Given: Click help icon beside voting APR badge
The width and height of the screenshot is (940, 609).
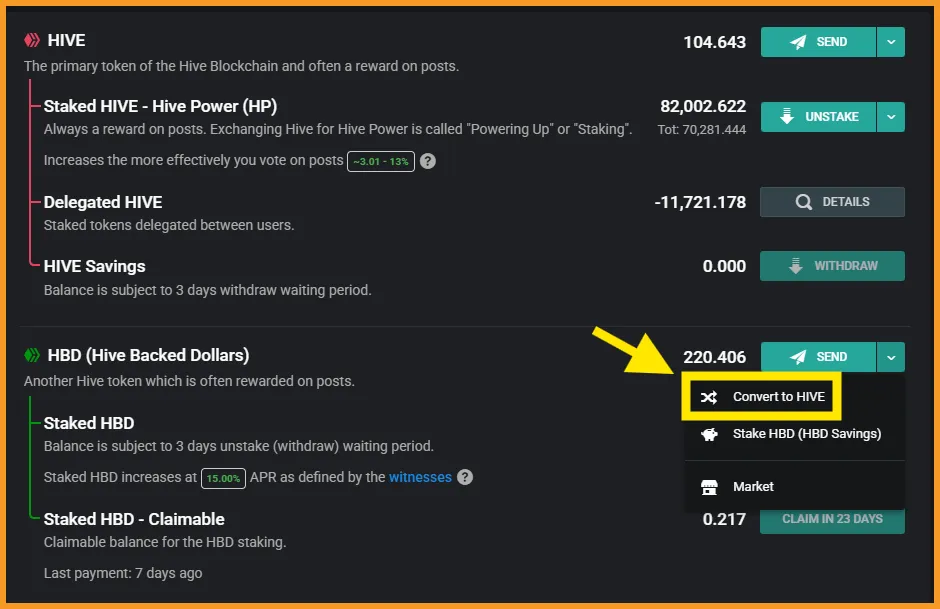Looking at the screenshot, I should click(x=427, y=161).
